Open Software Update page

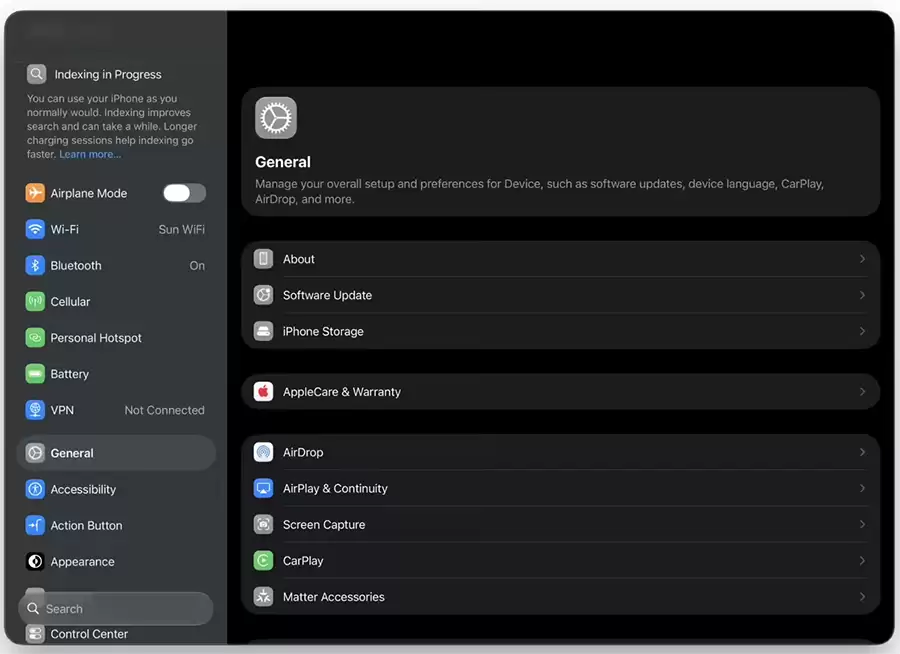tap(561, 295)
